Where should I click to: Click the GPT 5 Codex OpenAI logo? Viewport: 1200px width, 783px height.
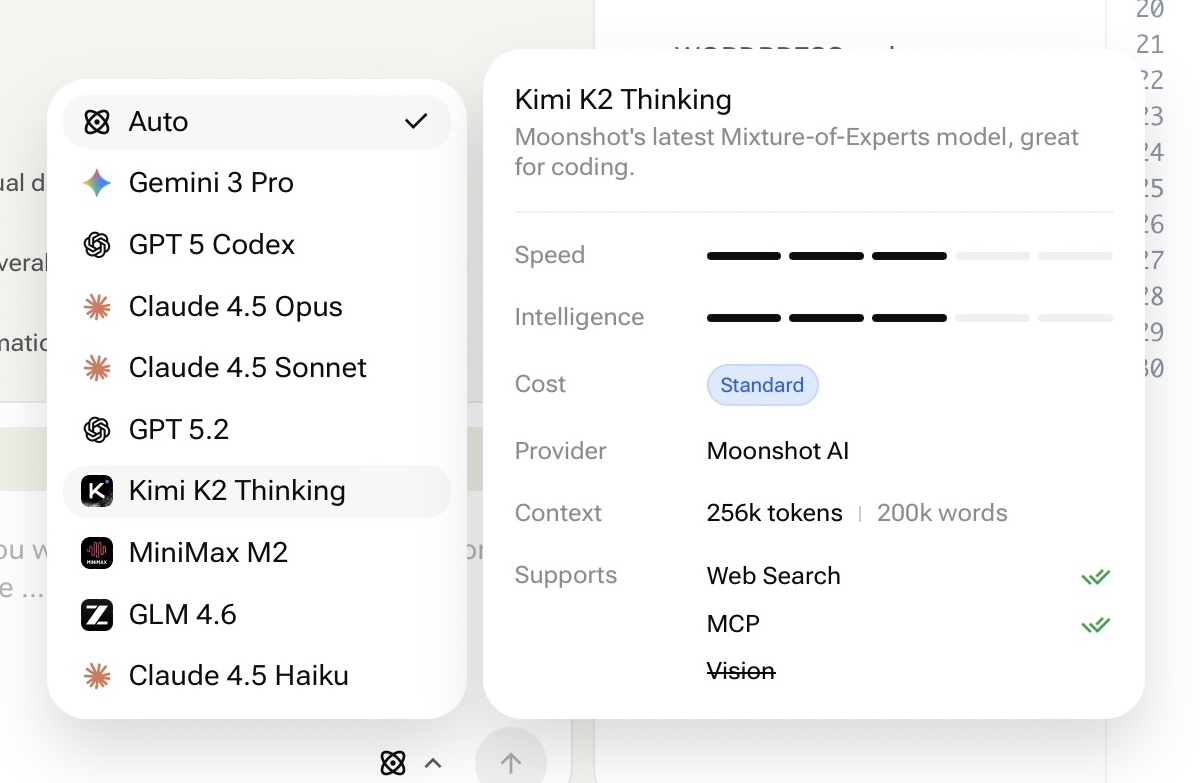pyautogui.click(x=97, y=245)
